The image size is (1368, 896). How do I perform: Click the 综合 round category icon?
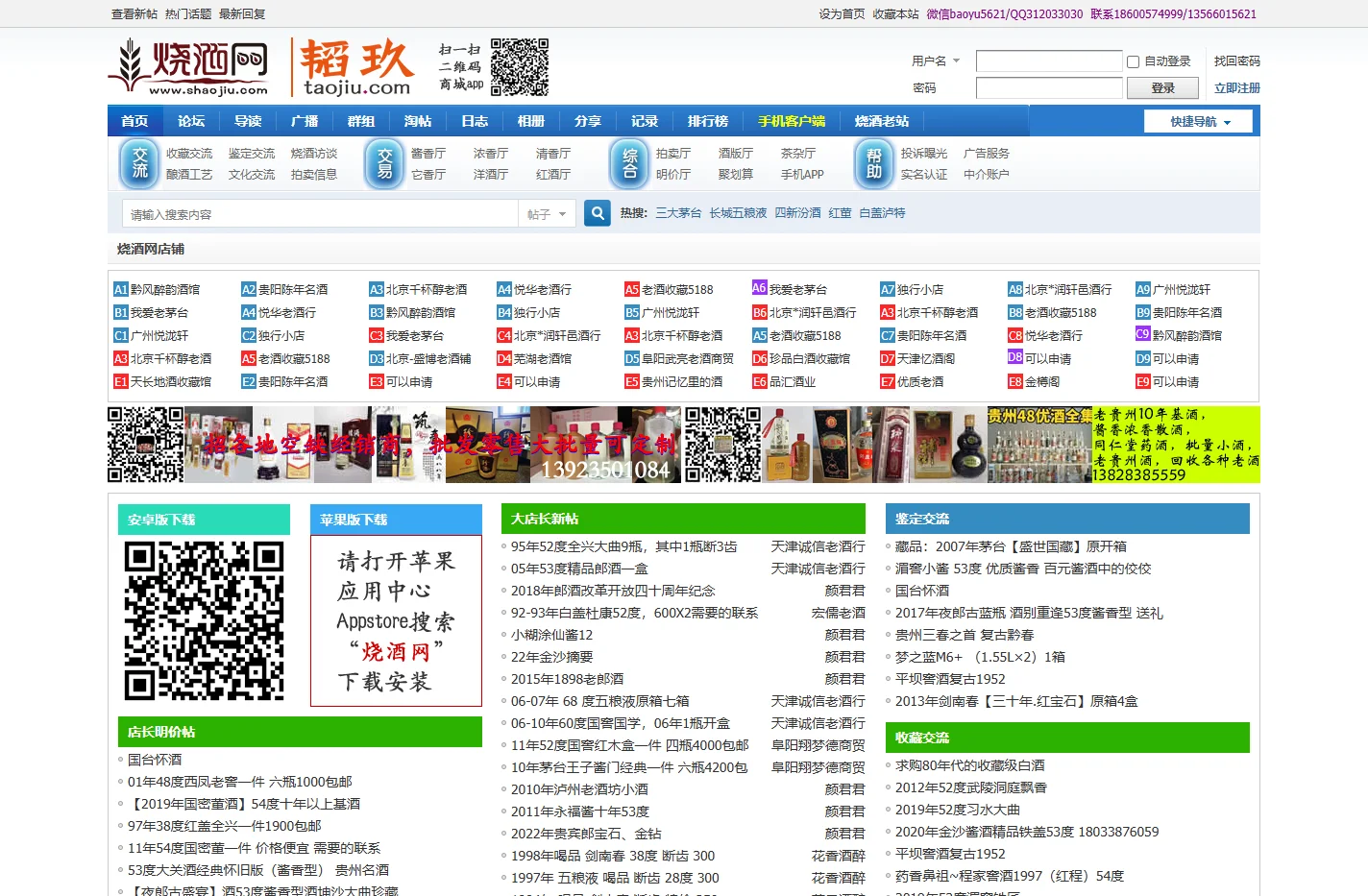point(630,163)
